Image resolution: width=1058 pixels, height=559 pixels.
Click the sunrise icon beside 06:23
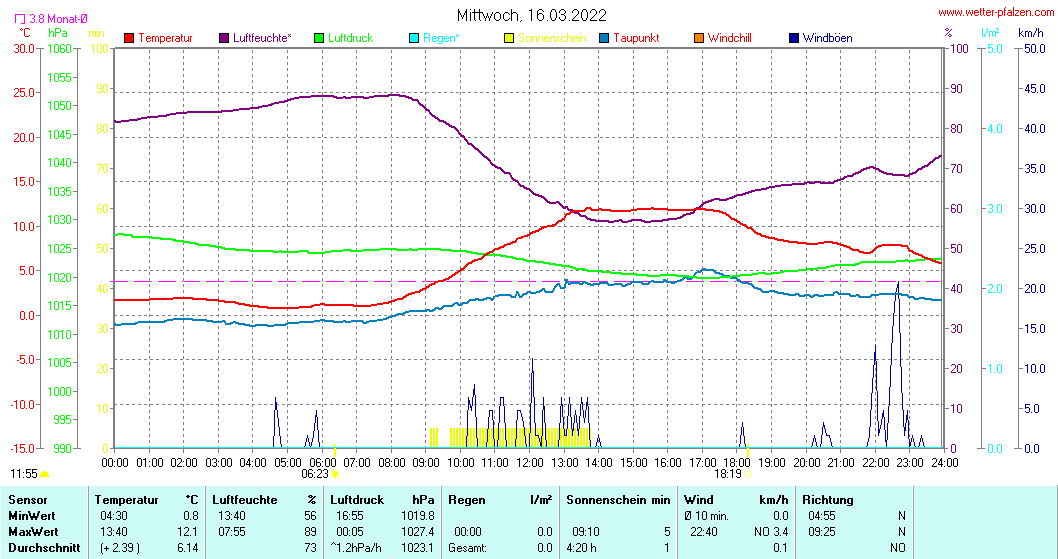click(x=335, y=474)
